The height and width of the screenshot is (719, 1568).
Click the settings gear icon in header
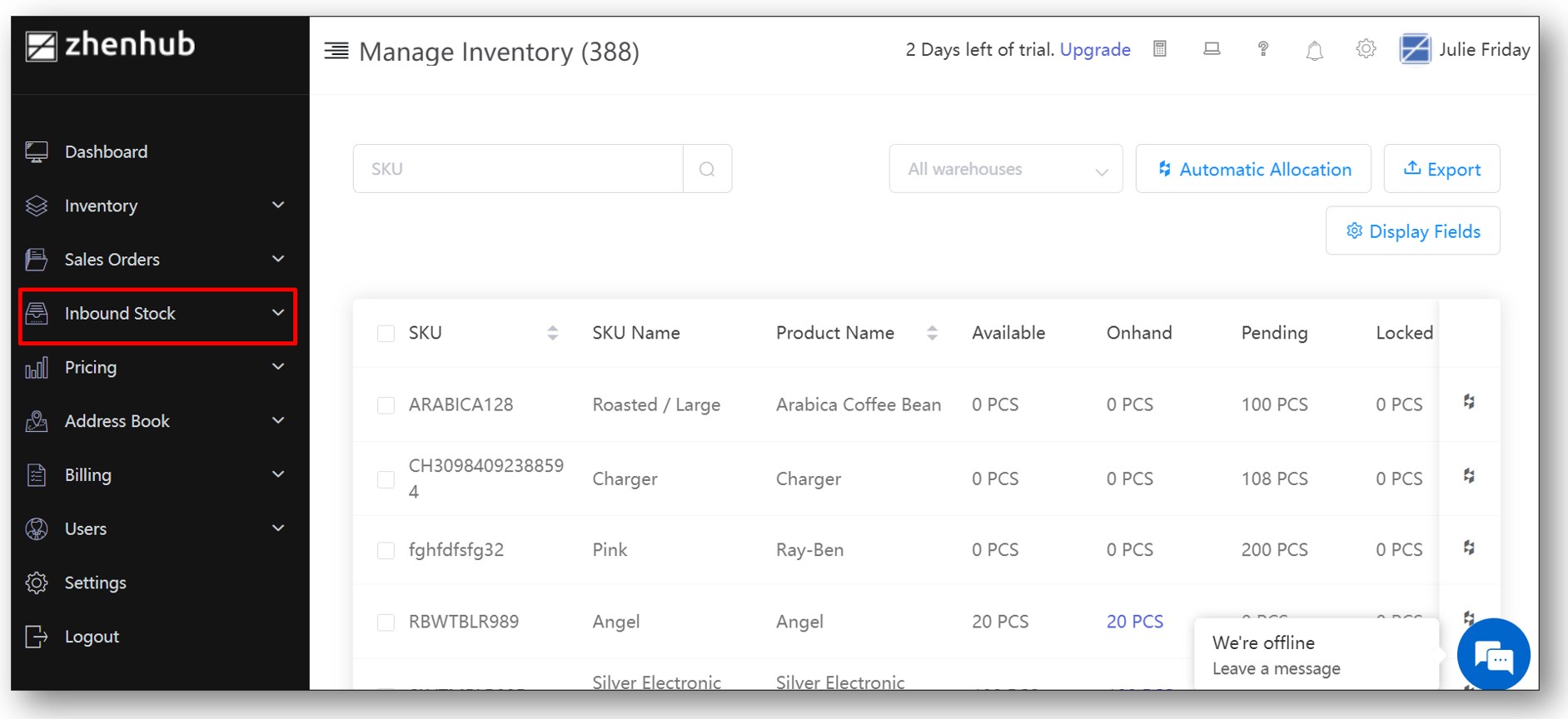(x=1366, y=49)
